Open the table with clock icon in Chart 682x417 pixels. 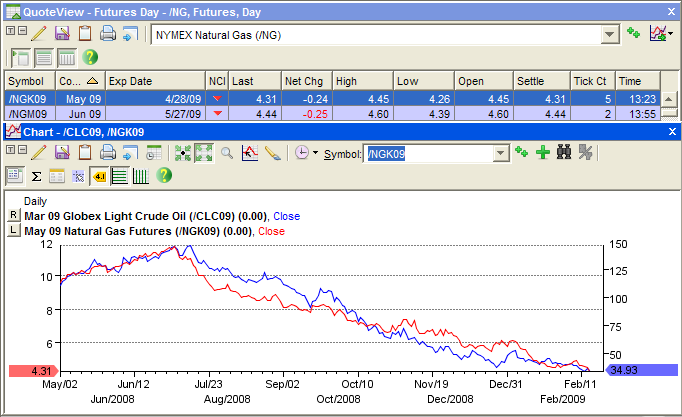pyautogui.click(x=154, y=152)
